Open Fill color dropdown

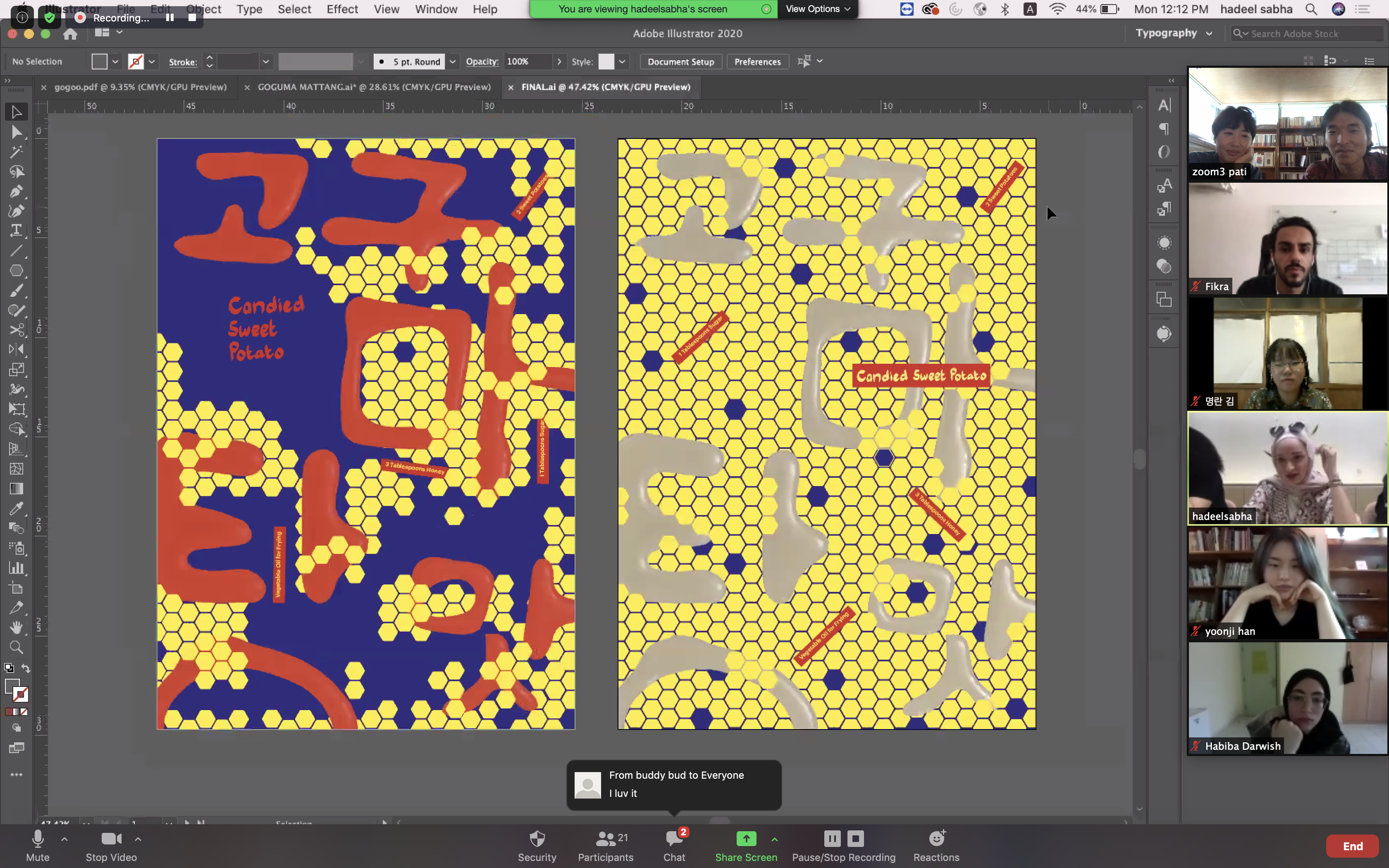[x=115, y=62]
